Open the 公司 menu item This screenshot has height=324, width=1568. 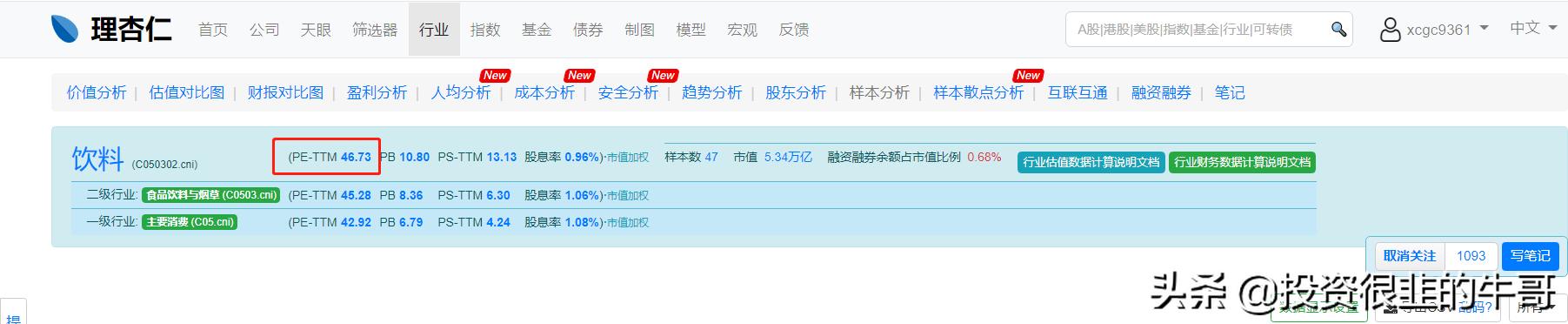point(264,30)
